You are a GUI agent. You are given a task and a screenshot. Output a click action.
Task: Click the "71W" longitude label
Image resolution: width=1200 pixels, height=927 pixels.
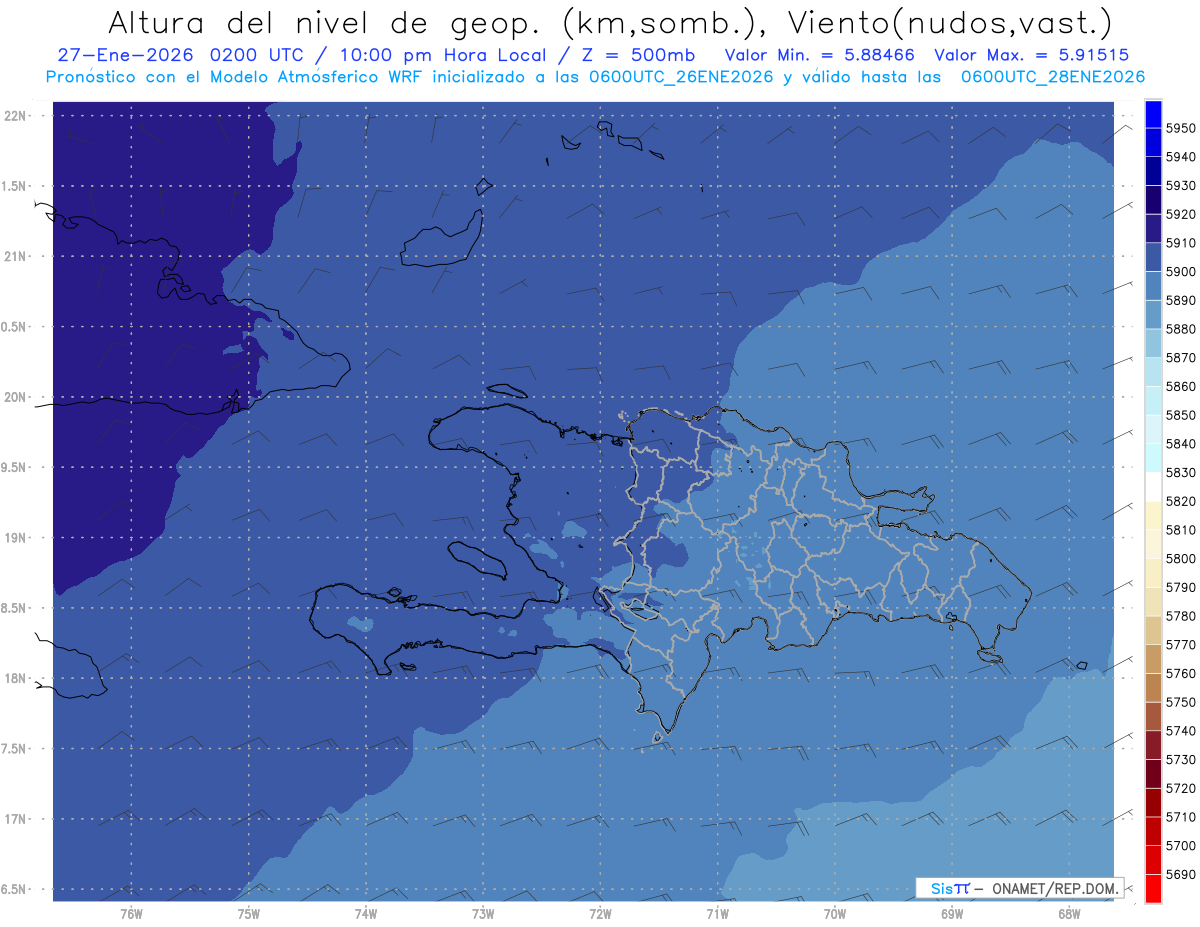click(717, 914)
